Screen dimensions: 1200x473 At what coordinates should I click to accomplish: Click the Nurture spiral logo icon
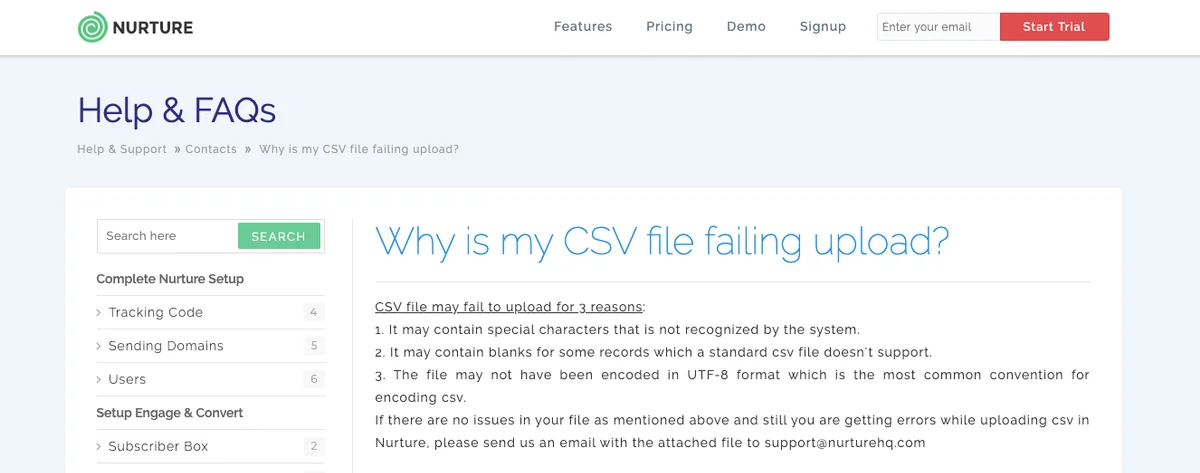click(93, 27)
